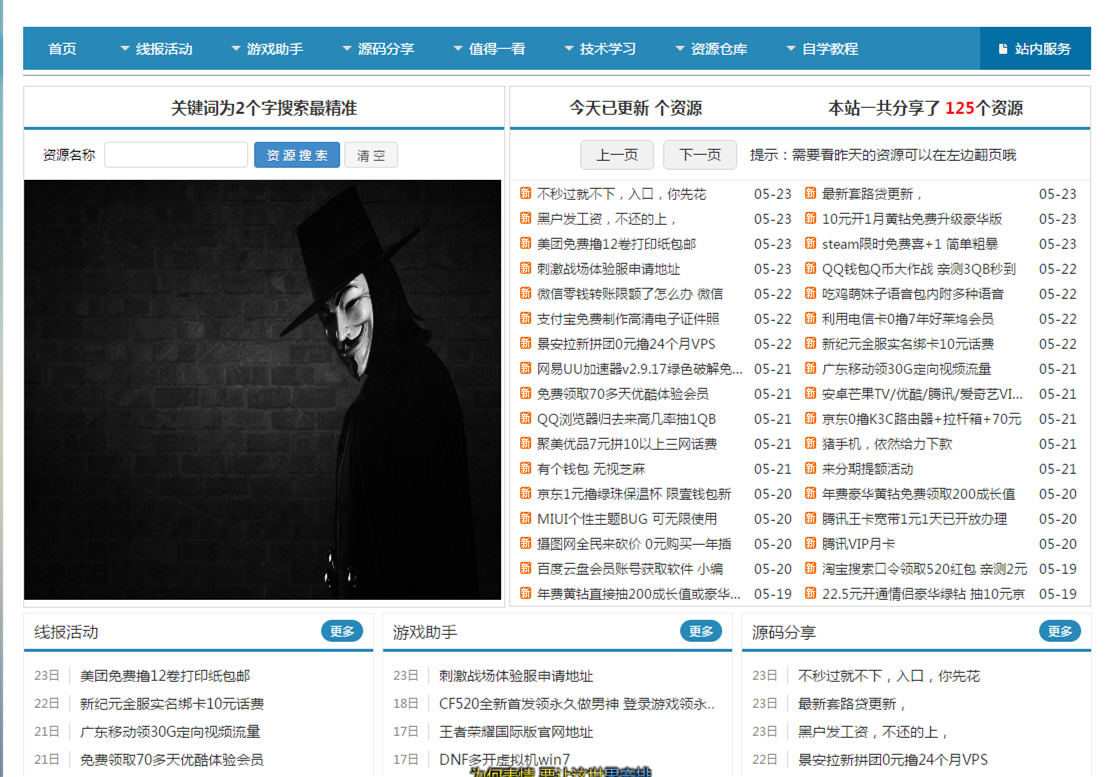Click the 新 badge next to 有个钱包 无视芝麻

[x=525, y=469]
